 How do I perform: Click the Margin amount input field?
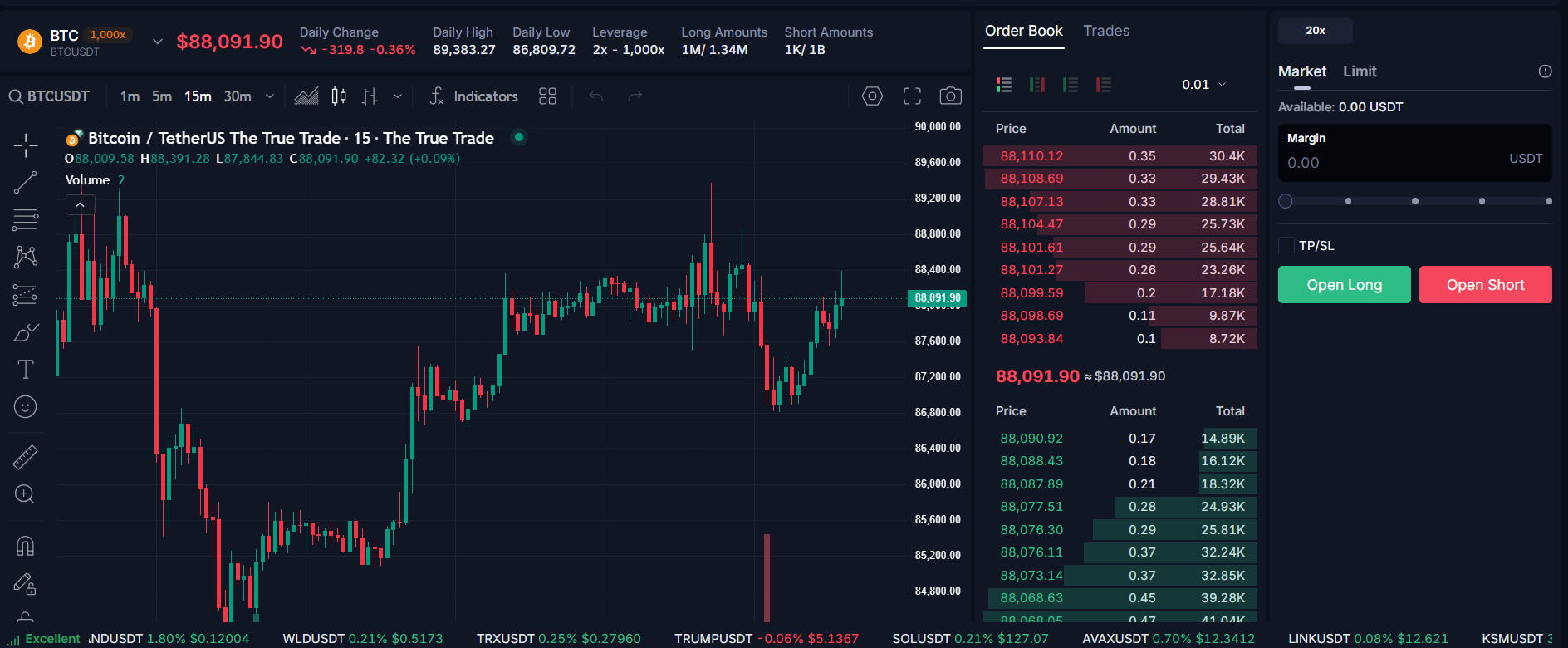click(1414, 153)
